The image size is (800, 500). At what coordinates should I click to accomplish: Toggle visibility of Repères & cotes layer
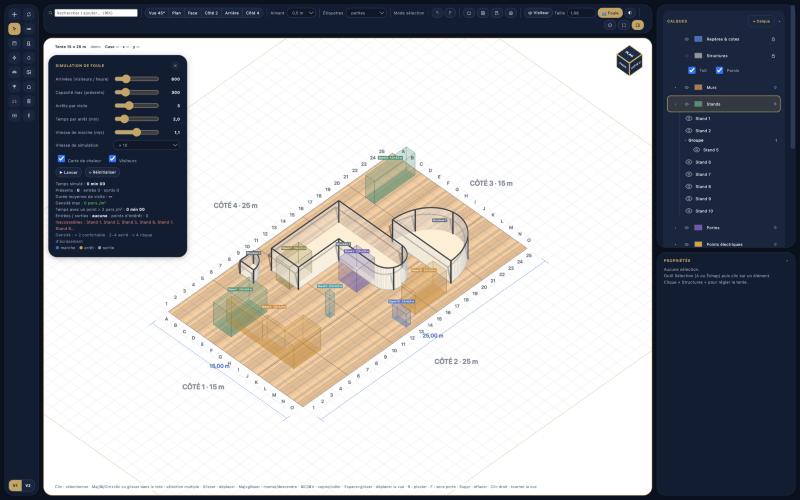pyautogui.click(x=686, y=39)
